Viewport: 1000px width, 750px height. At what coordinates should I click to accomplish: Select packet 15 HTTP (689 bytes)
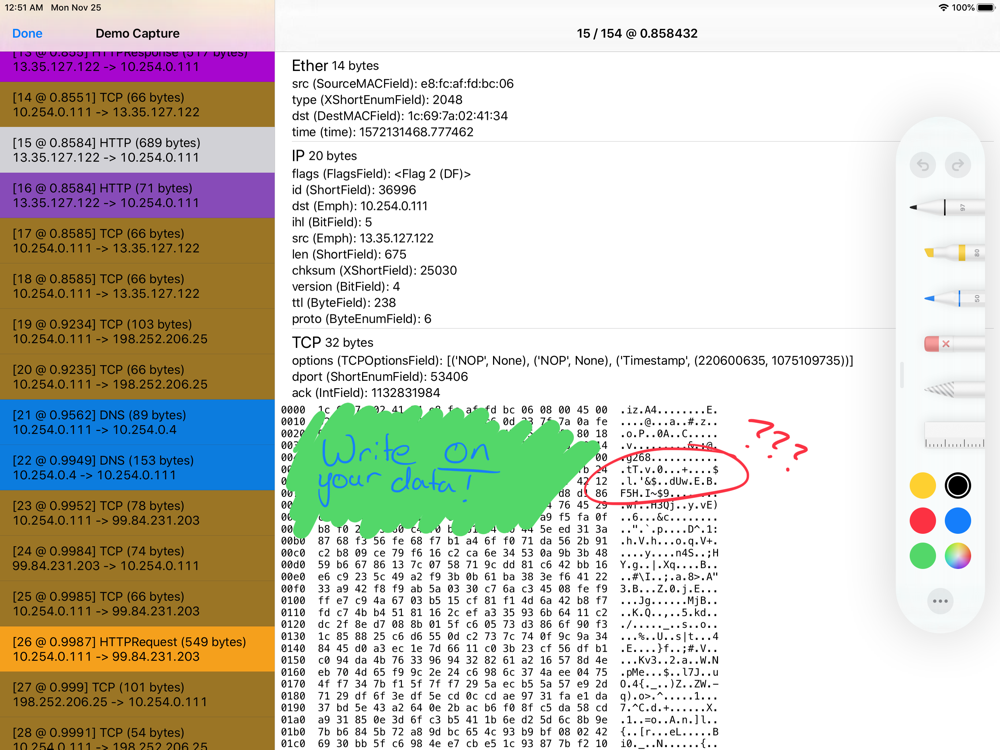pos(137,150)
